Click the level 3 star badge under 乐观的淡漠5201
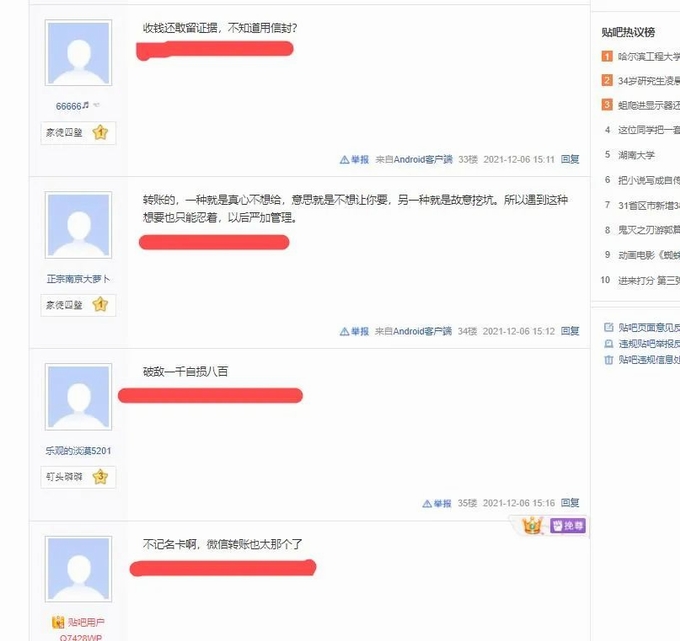The image size is (680, 641). tap(100, 477)
